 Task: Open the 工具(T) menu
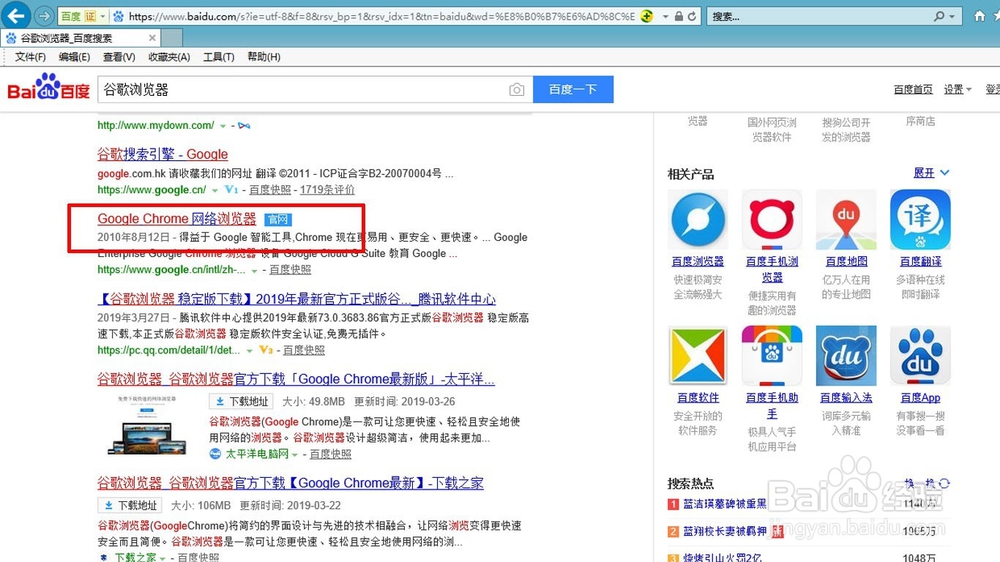[x=218, y=57]
